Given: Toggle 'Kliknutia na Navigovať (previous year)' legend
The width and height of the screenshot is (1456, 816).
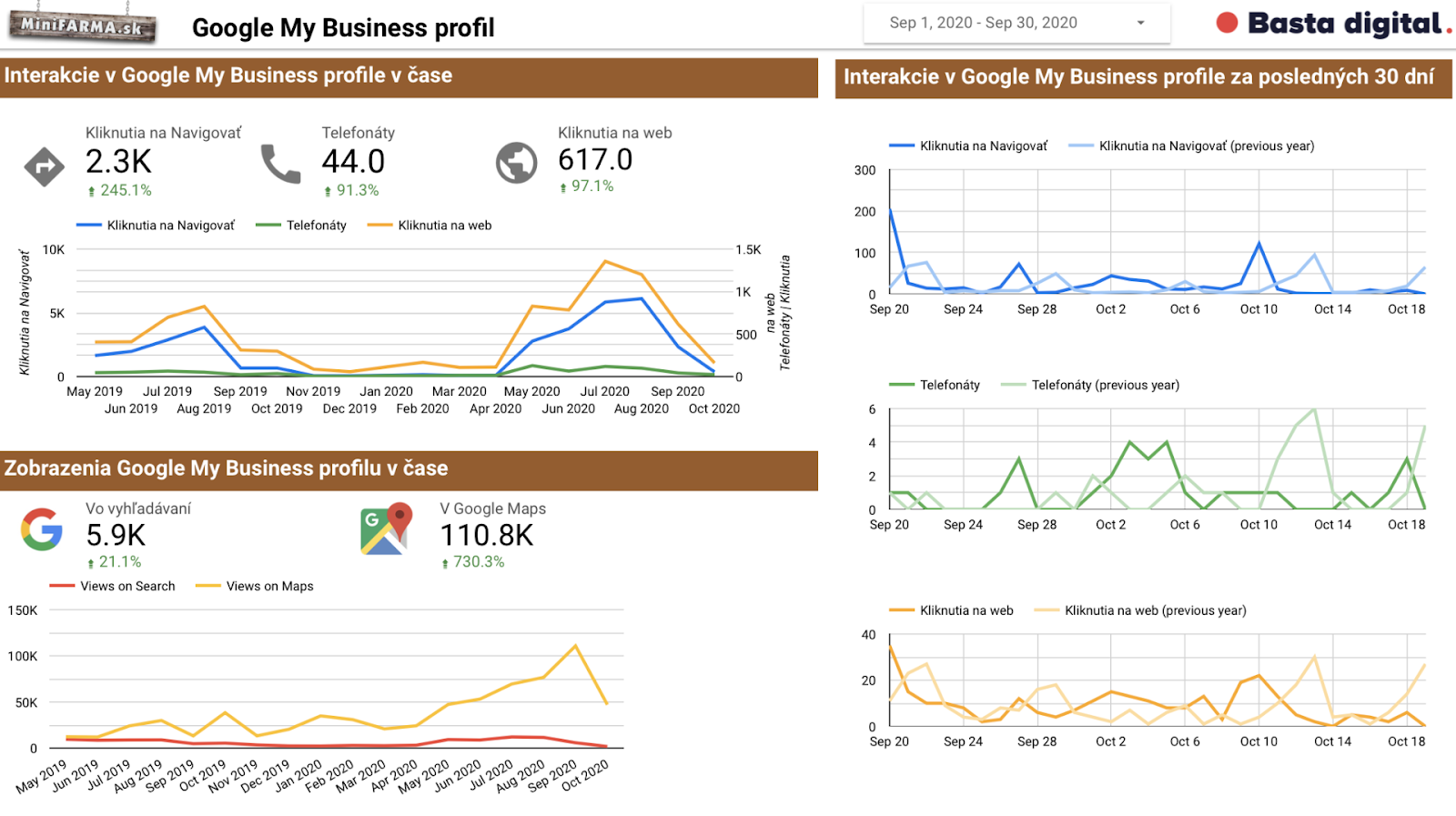Looking at the screenshot, I should 1191,146.
